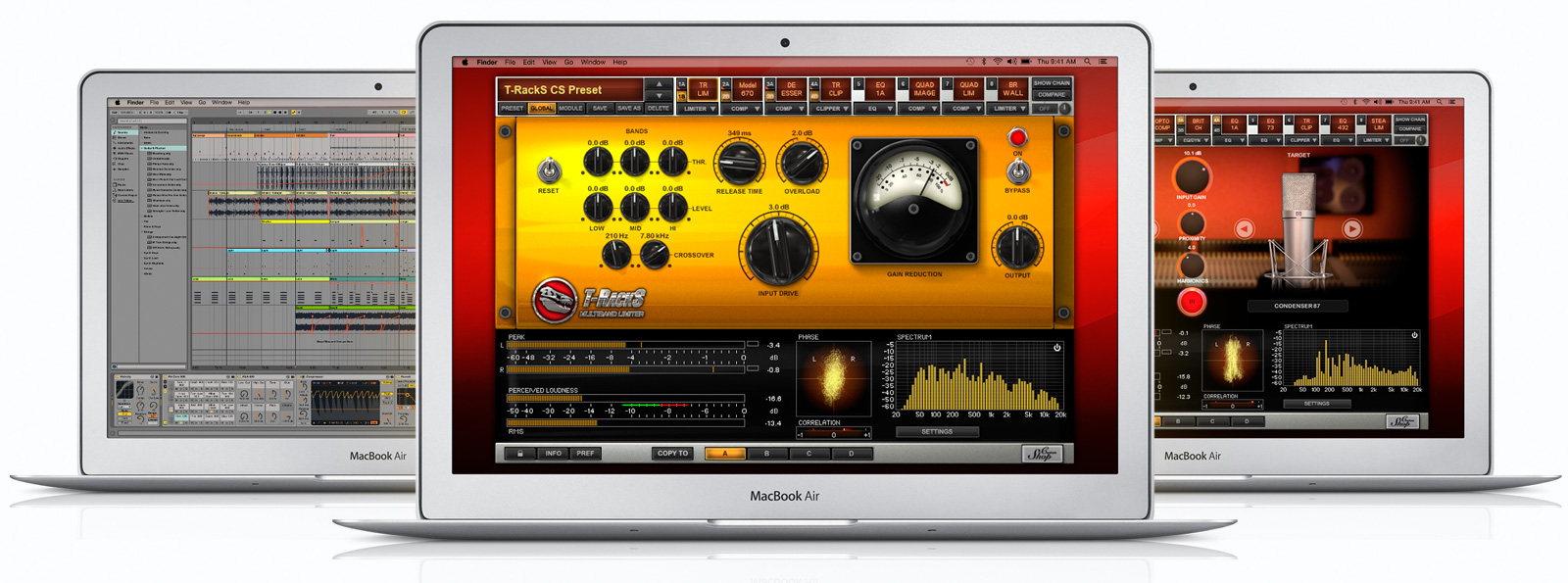Select snapshot A in center window

725,454
